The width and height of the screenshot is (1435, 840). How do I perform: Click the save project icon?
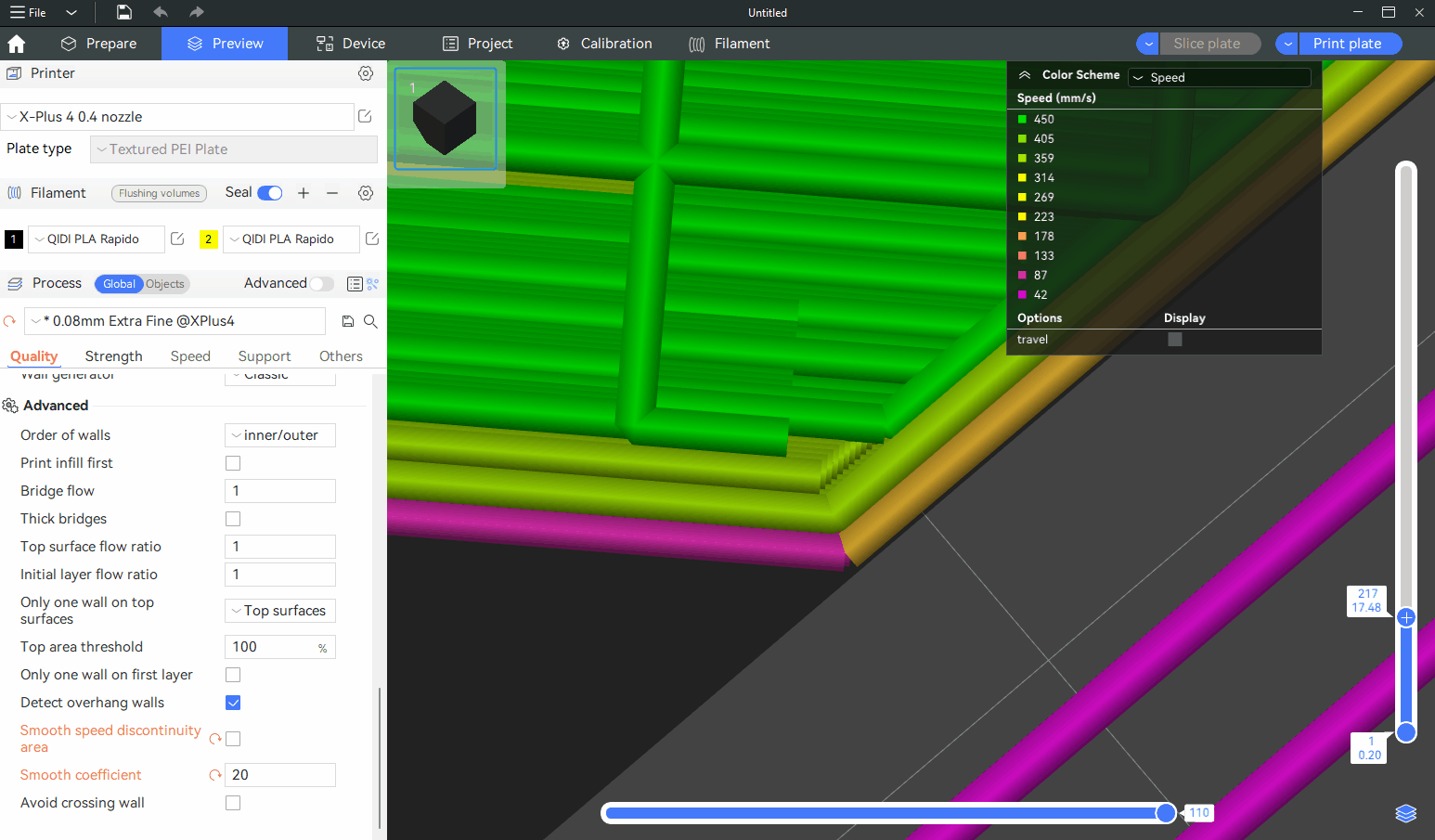click(124, 12)
